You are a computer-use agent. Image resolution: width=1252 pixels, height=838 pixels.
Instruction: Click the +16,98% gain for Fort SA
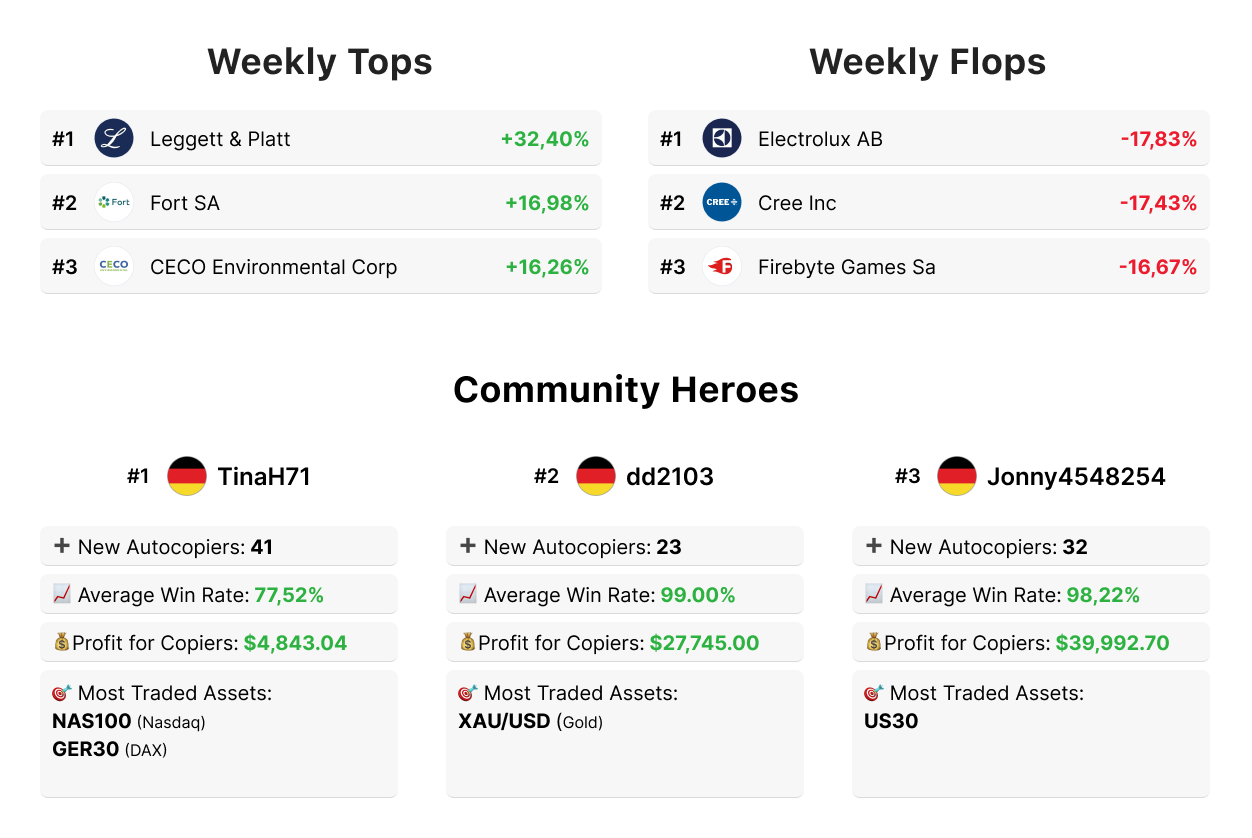coord(546,203)
